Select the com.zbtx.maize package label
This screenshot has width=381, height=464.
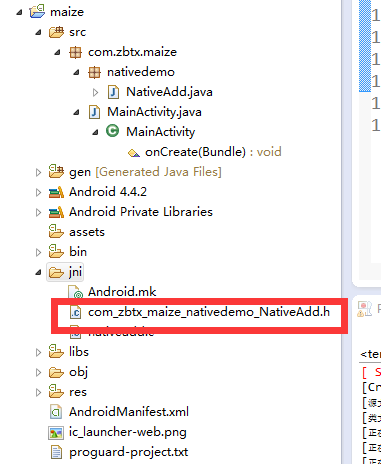click(132, 52)
